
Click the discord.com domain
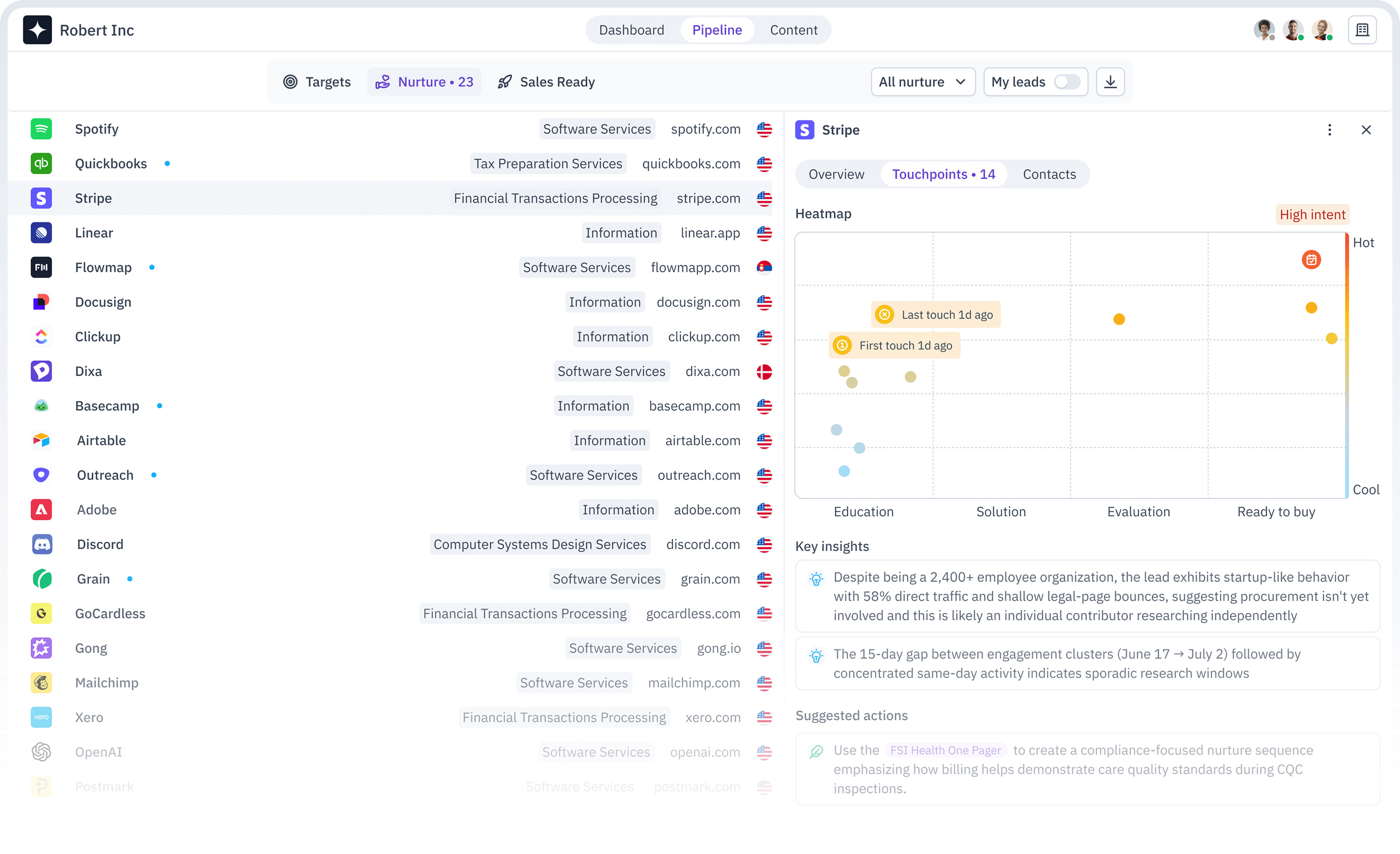tap(703, 544)
